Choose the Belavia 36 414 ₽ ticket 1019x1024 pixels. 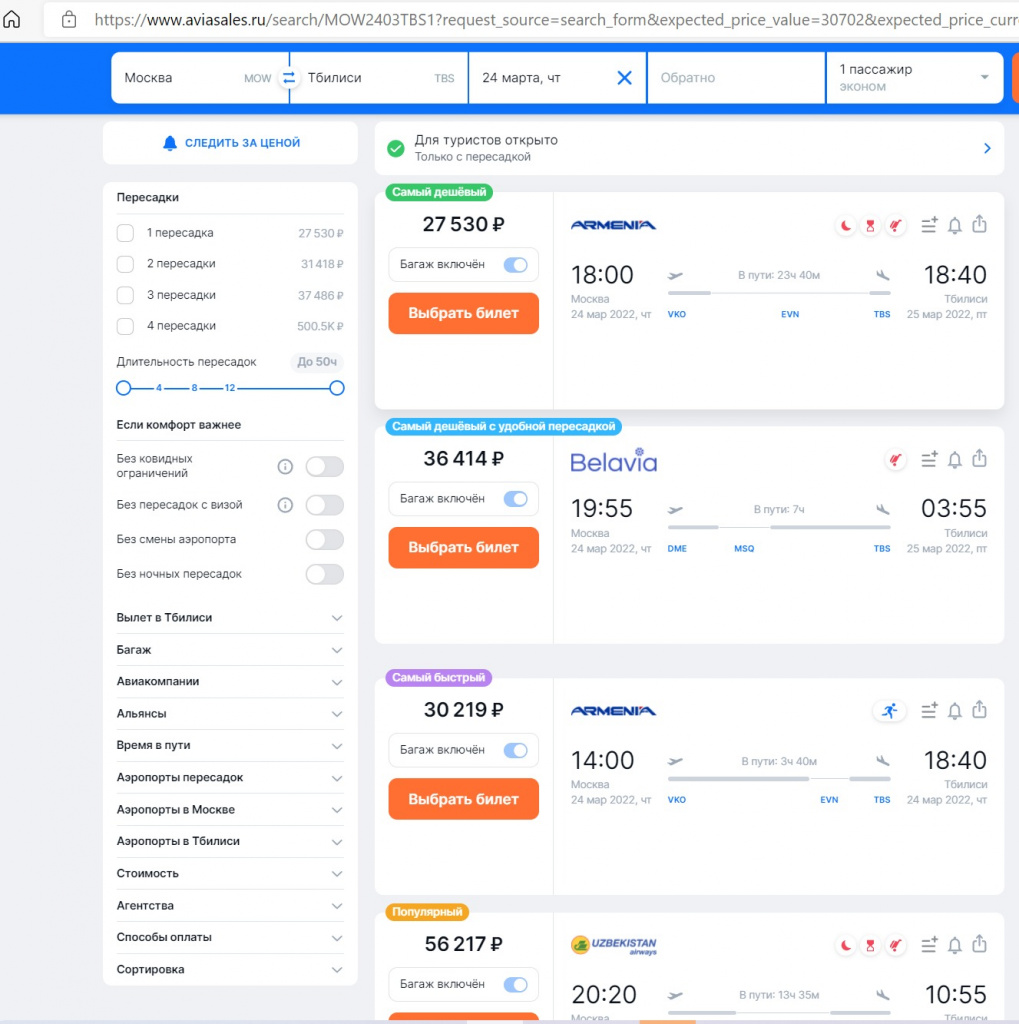click(463, 547)
